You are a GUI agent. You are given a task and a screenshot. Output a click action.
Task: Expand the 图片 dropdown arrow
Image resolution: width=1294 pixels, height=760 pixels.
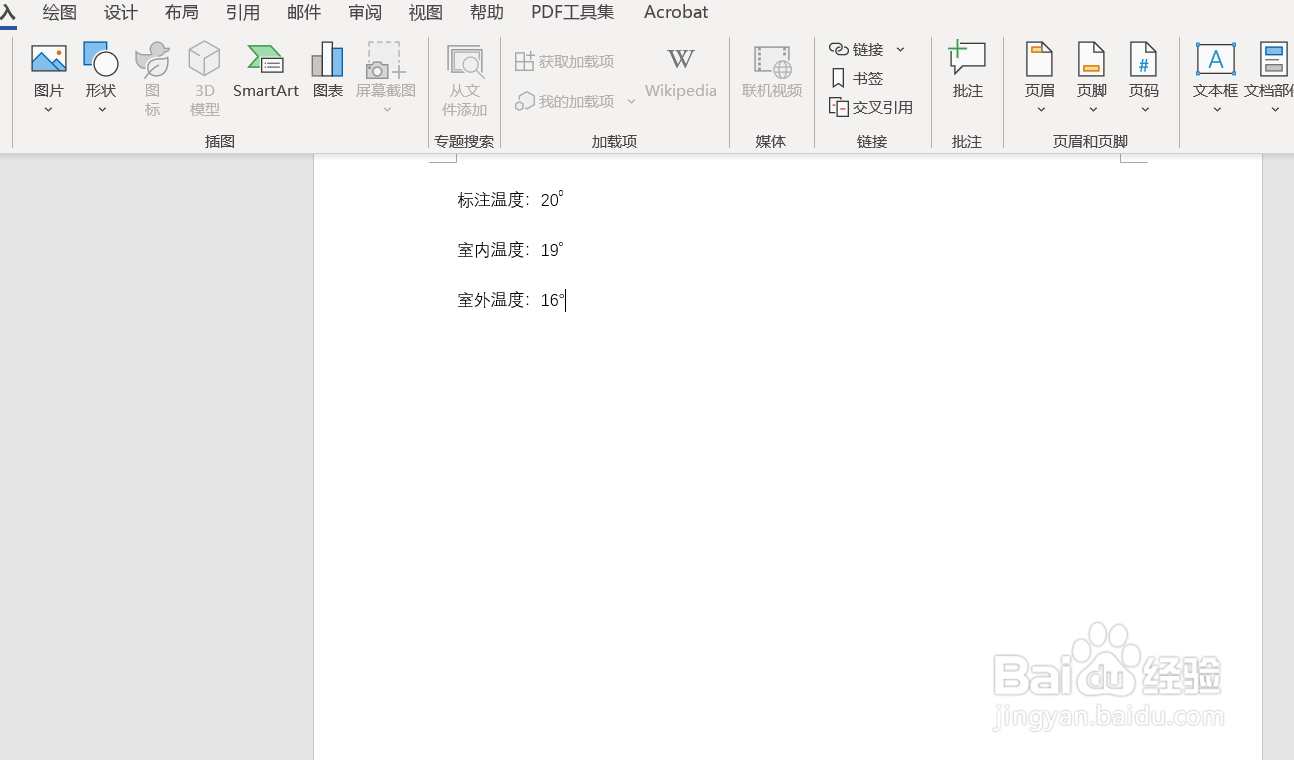point(49,110)
